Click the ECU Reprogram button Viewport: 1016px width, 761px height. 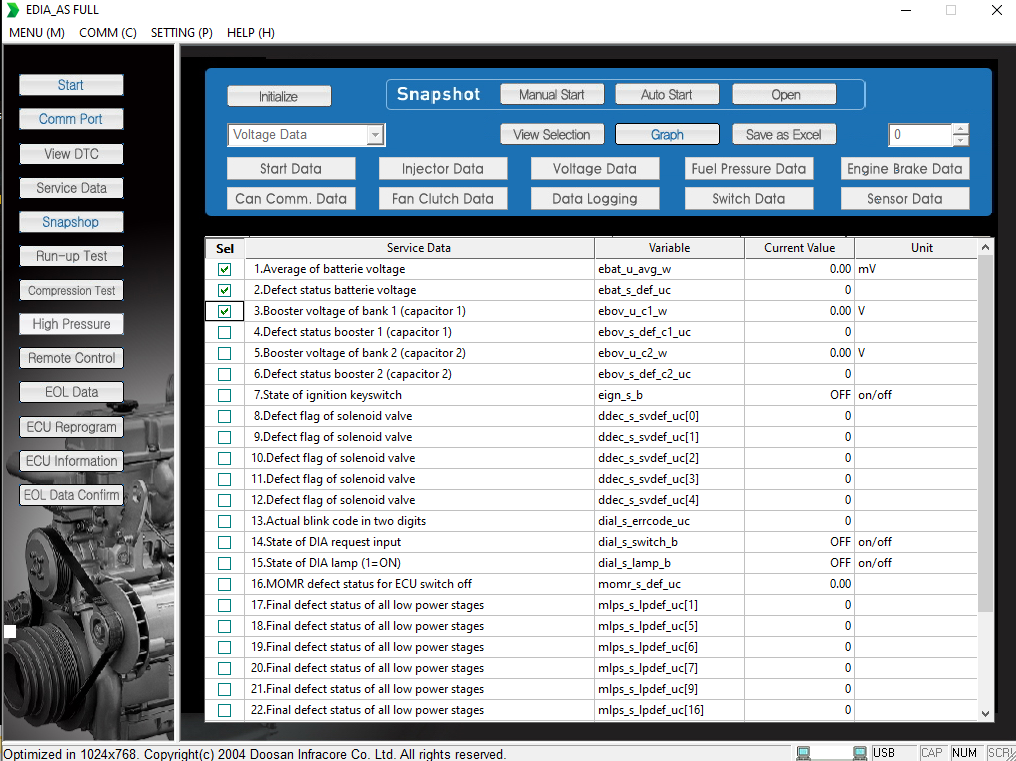click(x=71, y=427)
